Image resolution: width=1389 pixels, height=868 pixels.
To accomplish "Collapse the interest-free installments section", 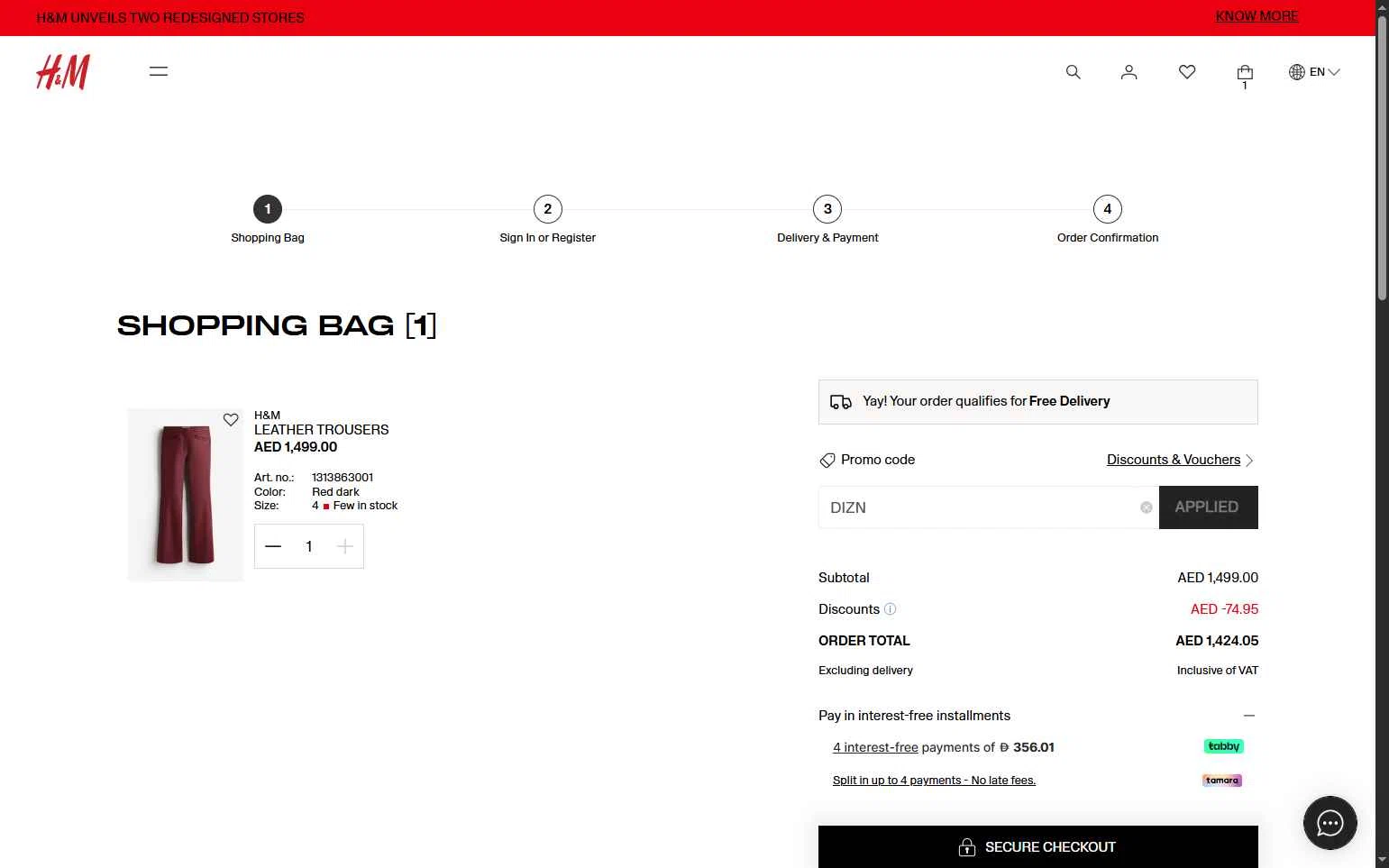I will tap(1249, 716).
